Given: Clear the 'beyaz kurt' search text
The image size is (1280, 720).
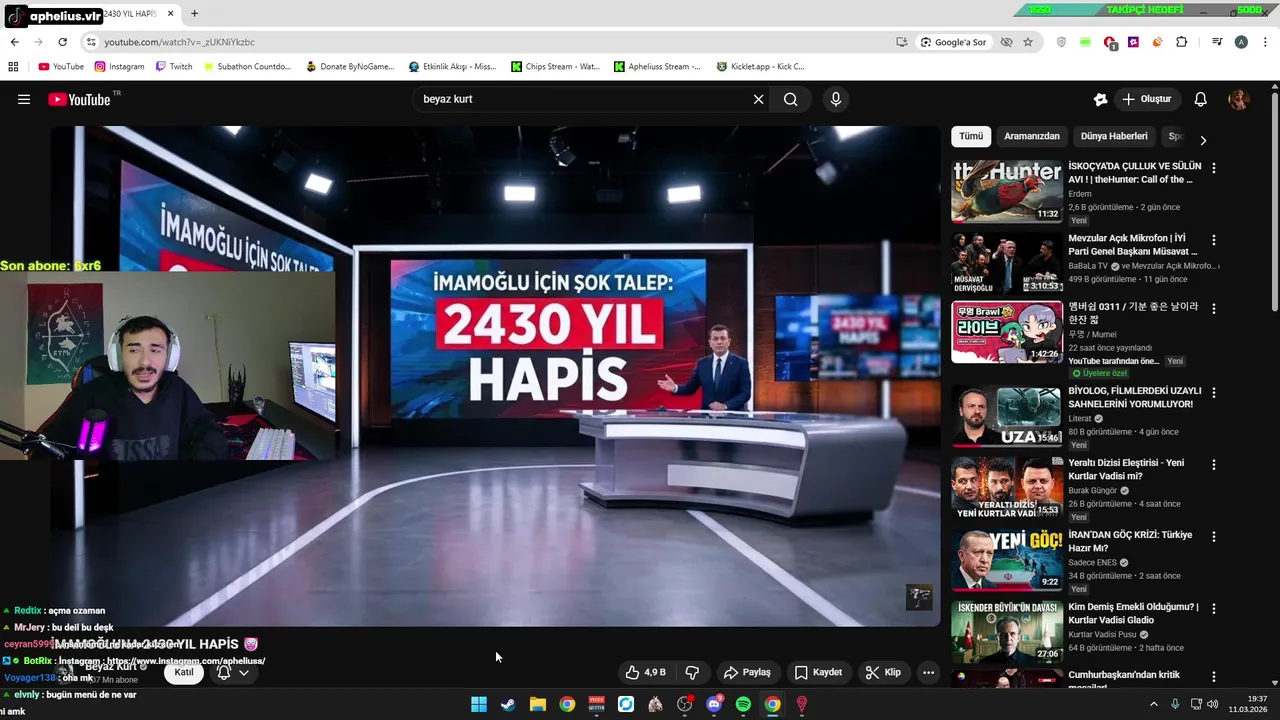Looking at the screenshot, I should click(x=758, y=99).
